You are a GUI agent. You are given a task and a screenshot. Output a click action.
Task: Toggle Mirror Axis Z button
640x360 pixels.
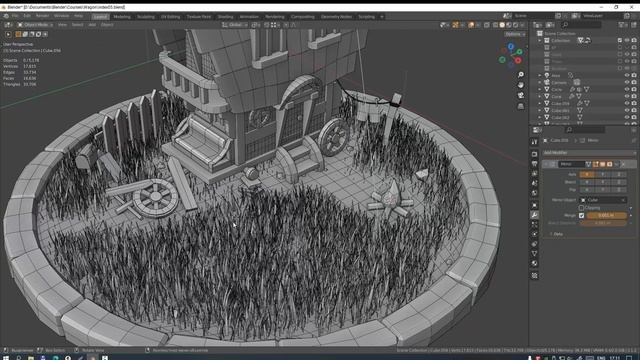(x=619, y=174)
